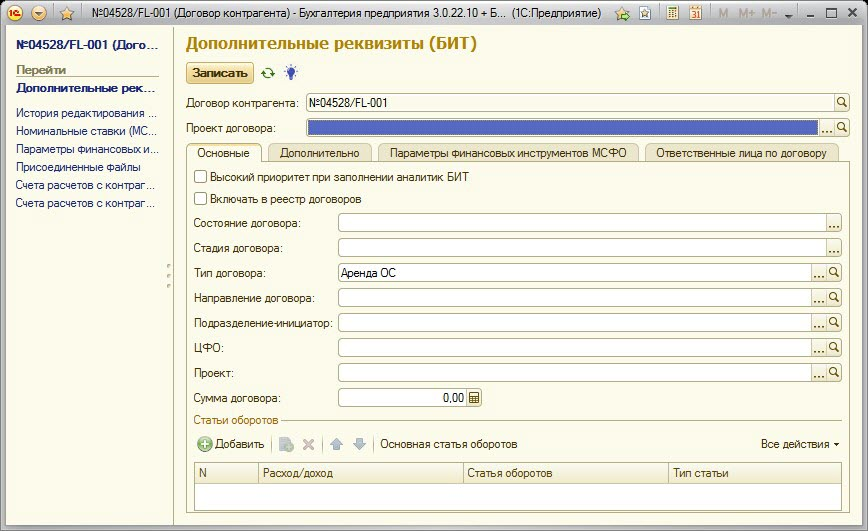This screenshot has height=531, width=868.
Task: Add current page to favorites with star icon
Action: point(67,14)
